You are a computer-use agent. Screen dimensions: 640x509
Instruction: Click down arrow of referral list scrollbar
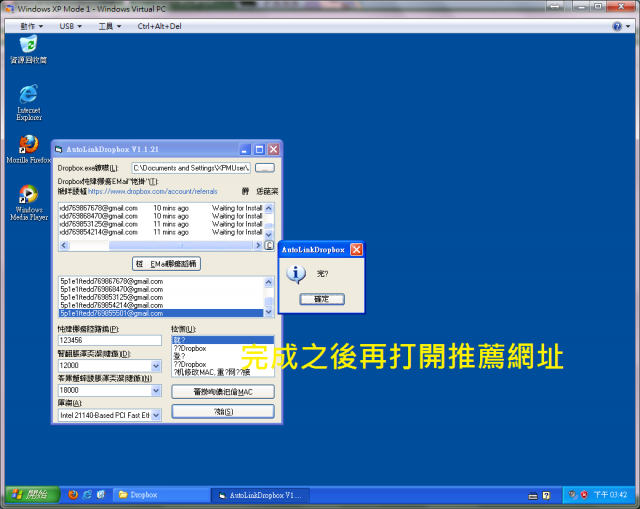[269, 235]
